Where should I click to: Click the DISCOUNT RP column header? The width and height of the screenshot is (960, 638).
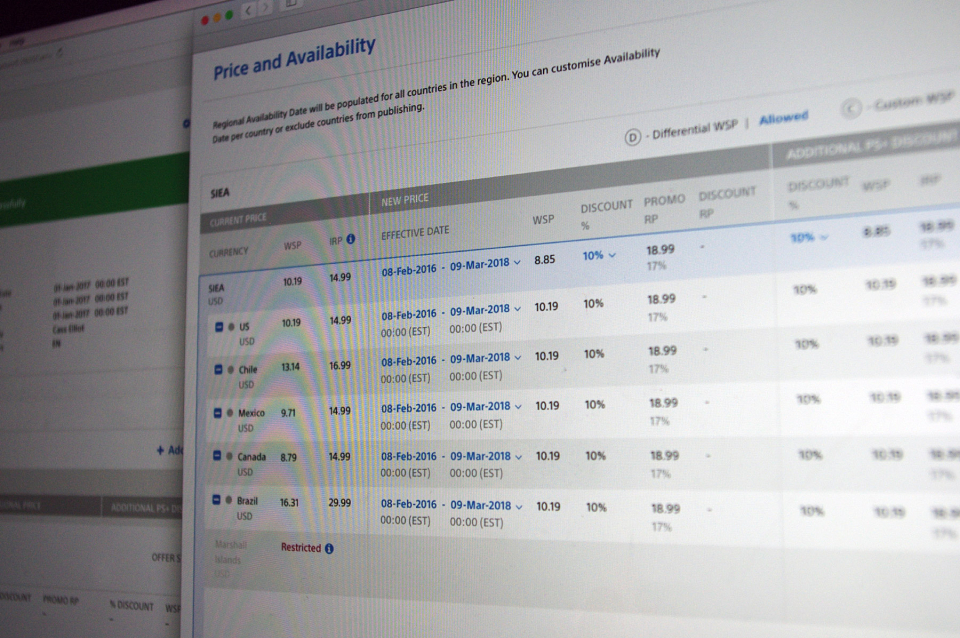pos(727,204)
